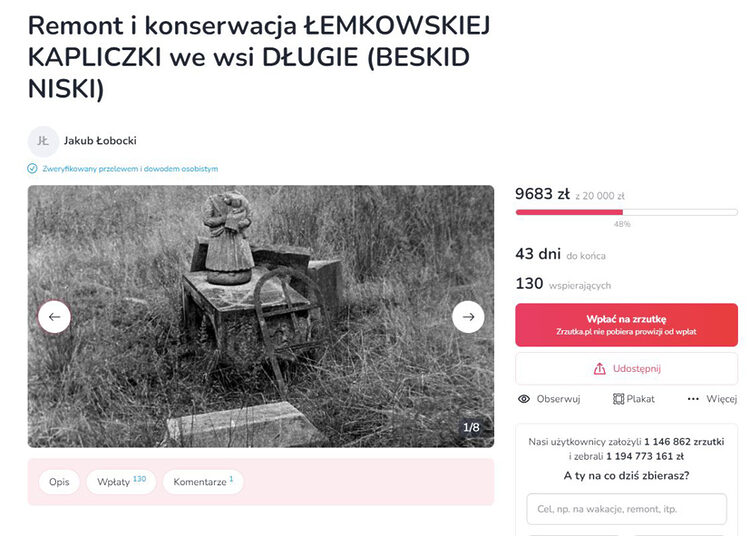Click the share upload icon beside Udostępnij
Image resolution: width=750 pixels, height=536 pixels.
[x=599, y=369]
